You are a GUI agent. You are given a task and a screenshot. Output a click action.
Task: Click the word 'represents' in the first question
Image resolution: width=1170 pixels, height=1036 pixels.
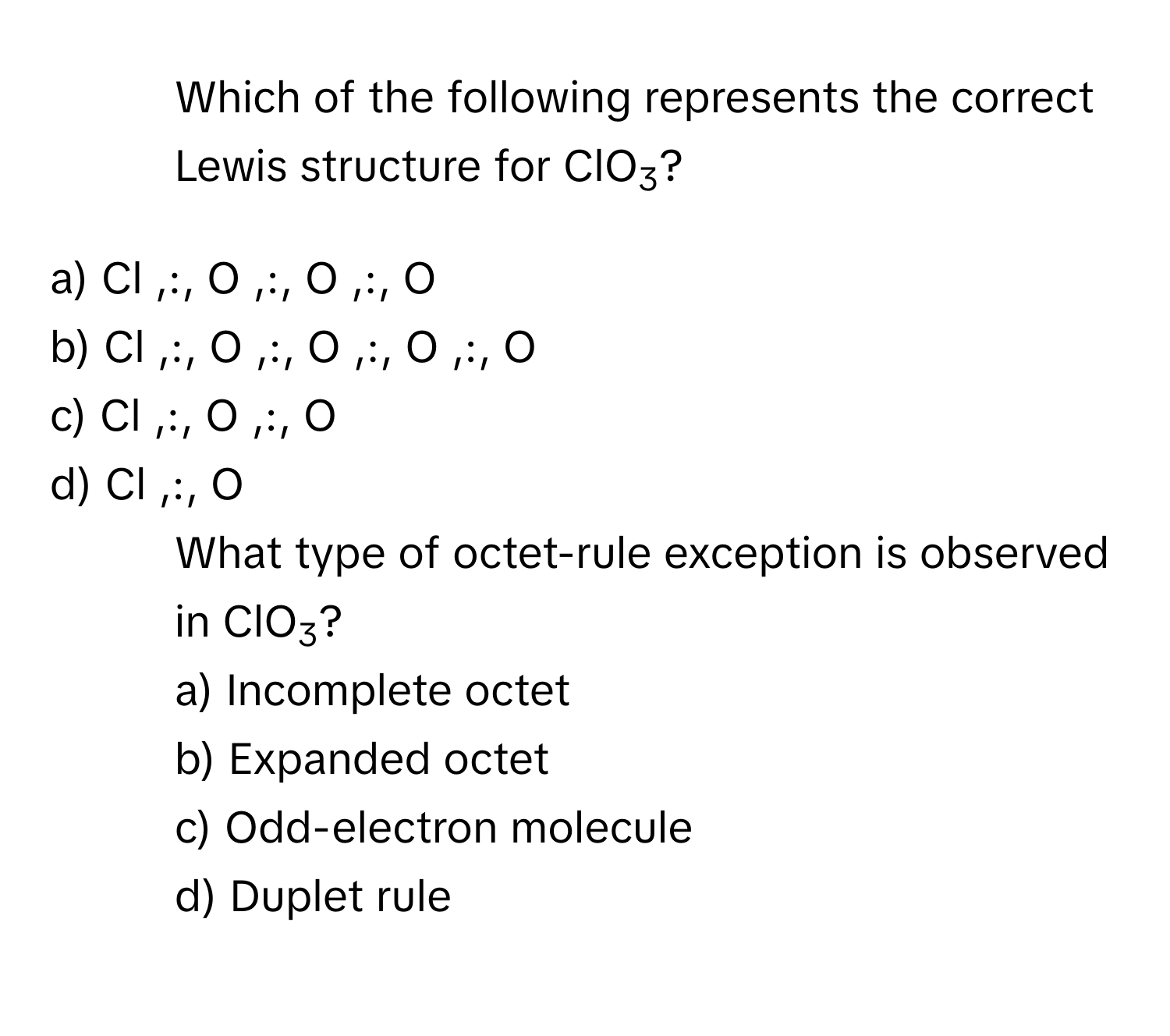[x=730, y=99]
